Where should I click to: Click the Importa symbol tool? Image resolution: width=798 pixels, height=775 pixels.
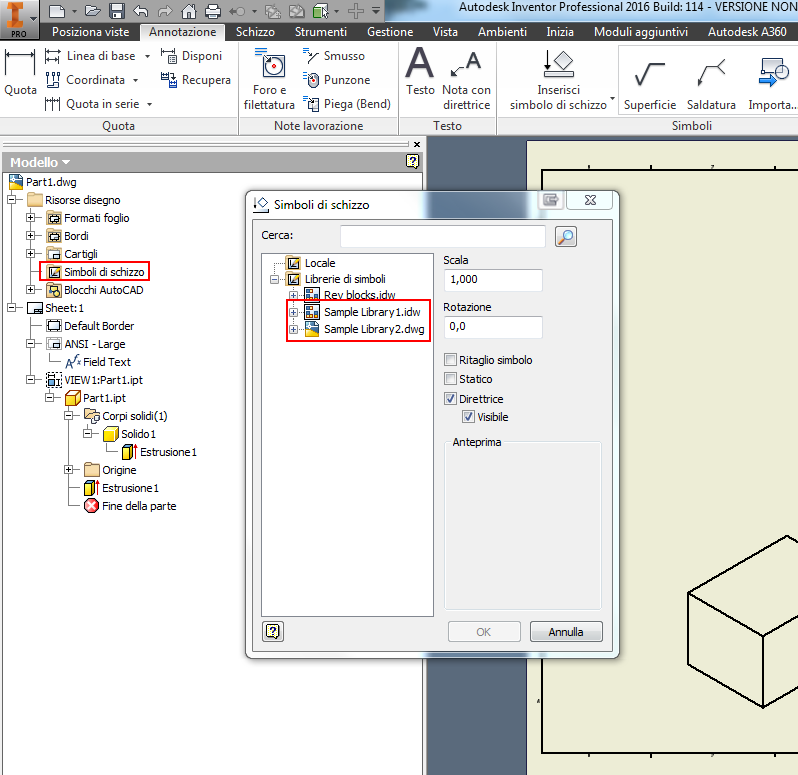[772, 84]
